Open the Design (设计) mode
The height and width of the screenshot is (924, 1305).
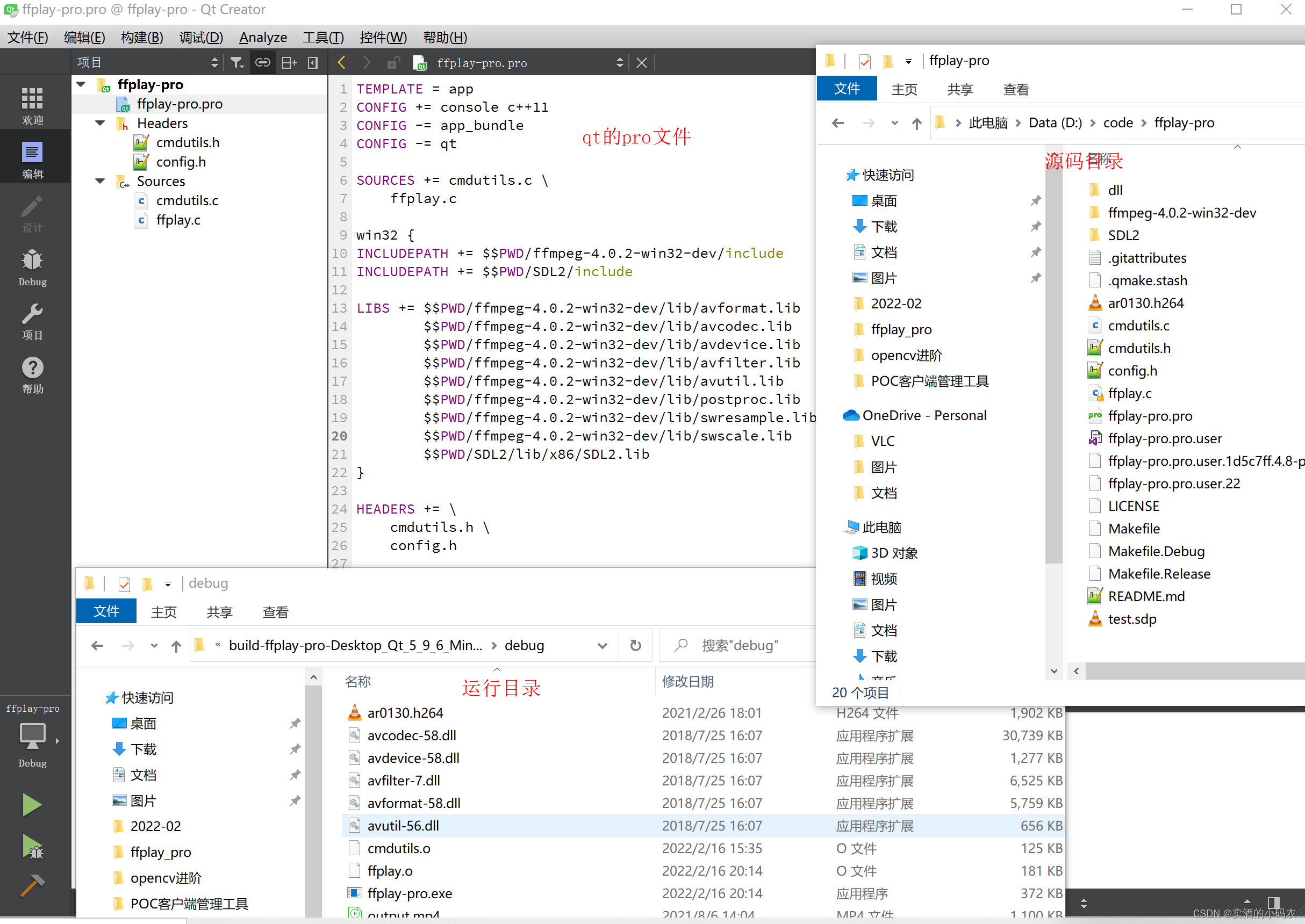(x=32, y=214)
